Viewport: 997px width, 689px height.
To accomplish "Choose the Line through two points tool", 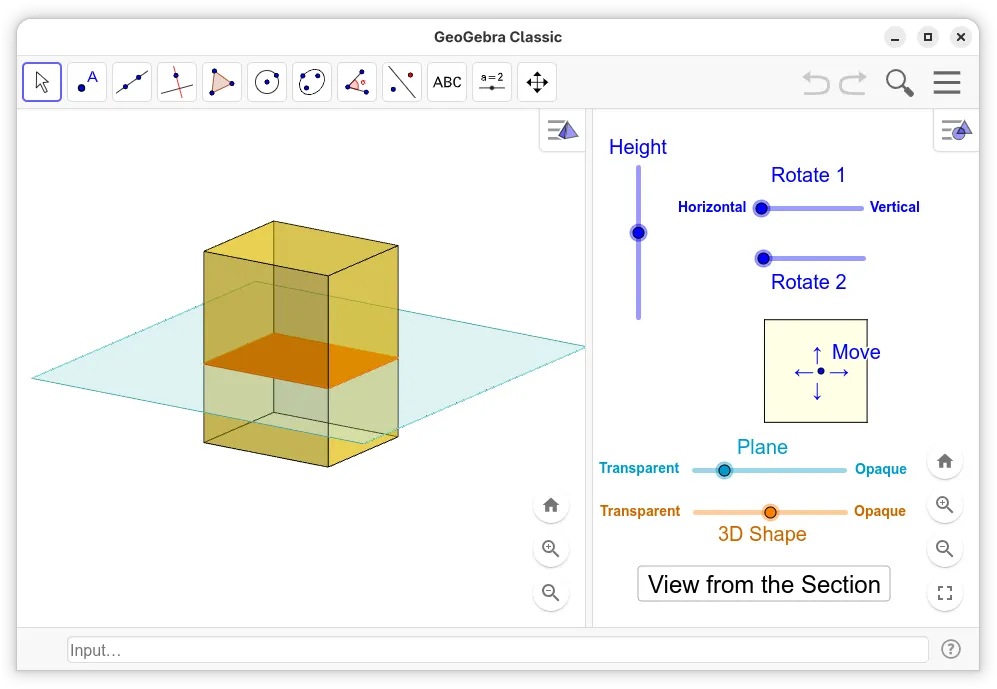I will tap(132, 82).
